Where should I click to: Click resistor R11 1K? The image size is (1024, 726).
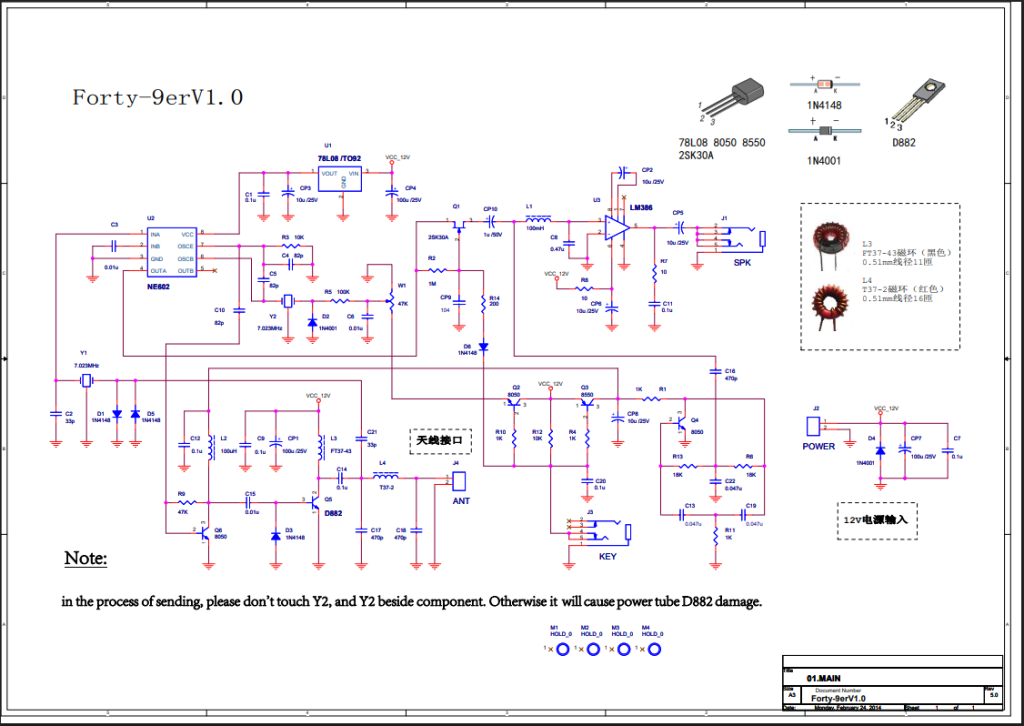(716, 535)
